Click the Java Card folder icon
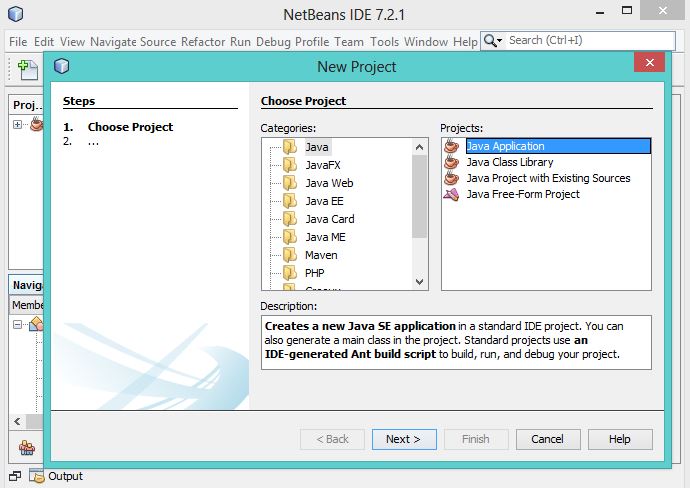The image size is (690, 488). [x=290, y=219]
